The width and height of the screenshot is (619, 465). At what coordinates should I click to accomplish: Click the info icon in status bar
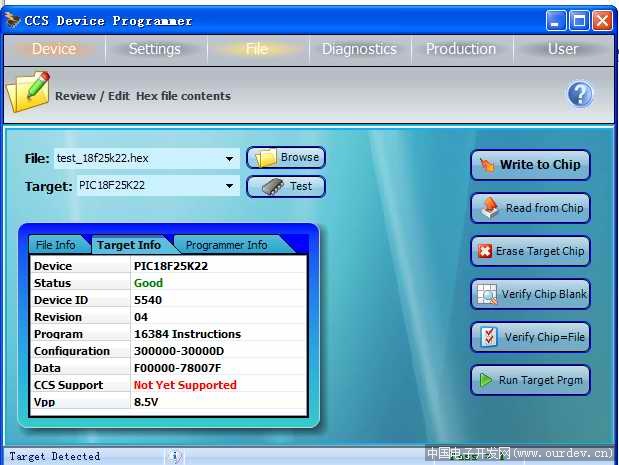click(x=175, y=456)
